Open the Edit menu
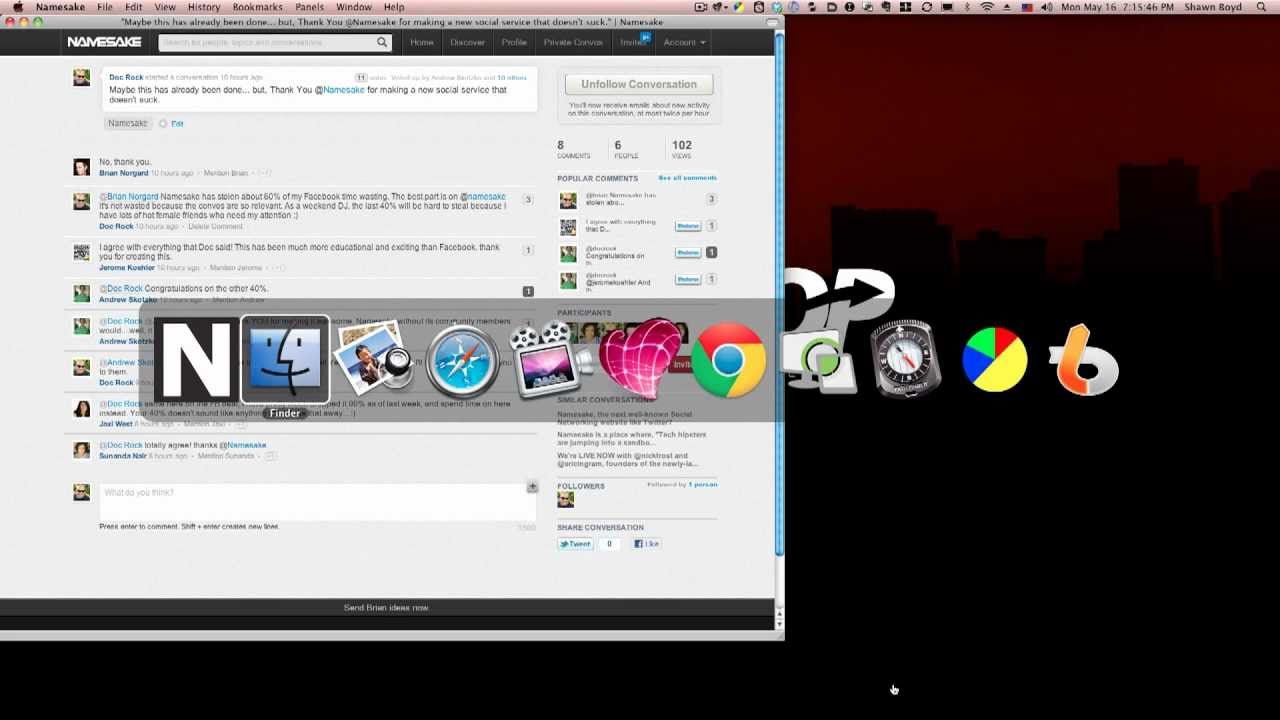This screenshot has height=720, width=1280. point(133,7)
